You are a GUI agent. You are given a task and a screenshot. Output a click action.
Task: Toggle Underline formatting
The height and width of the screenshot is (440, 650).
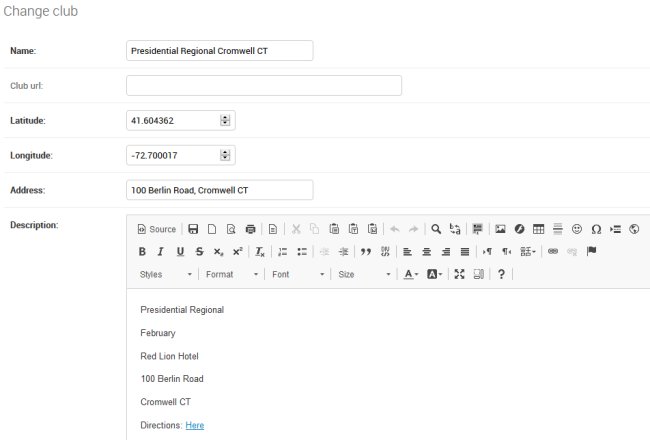tap(180, 252)
